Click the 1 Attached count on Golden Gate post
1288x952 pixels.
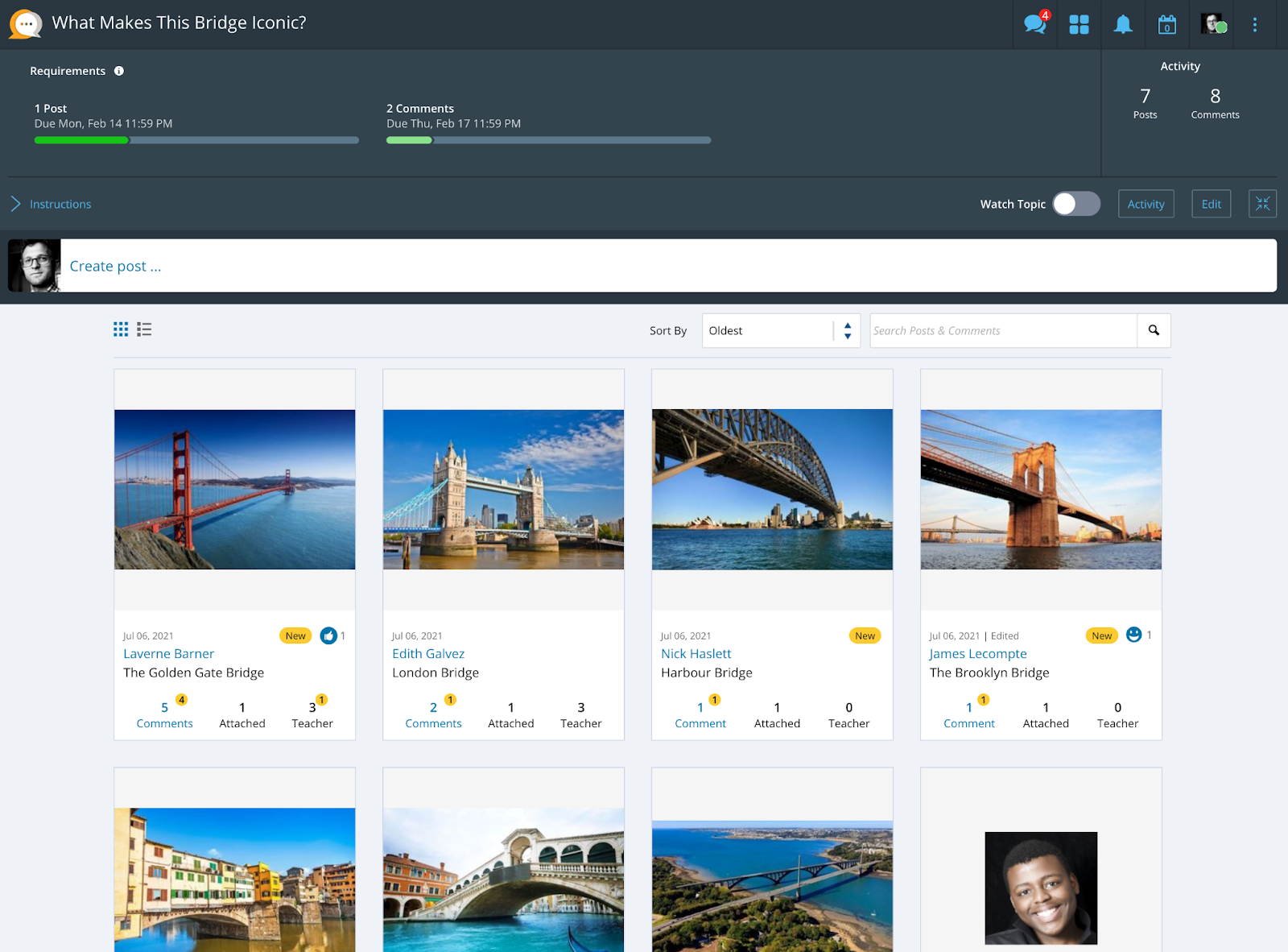pyautogui.click(x=242, y=714)
